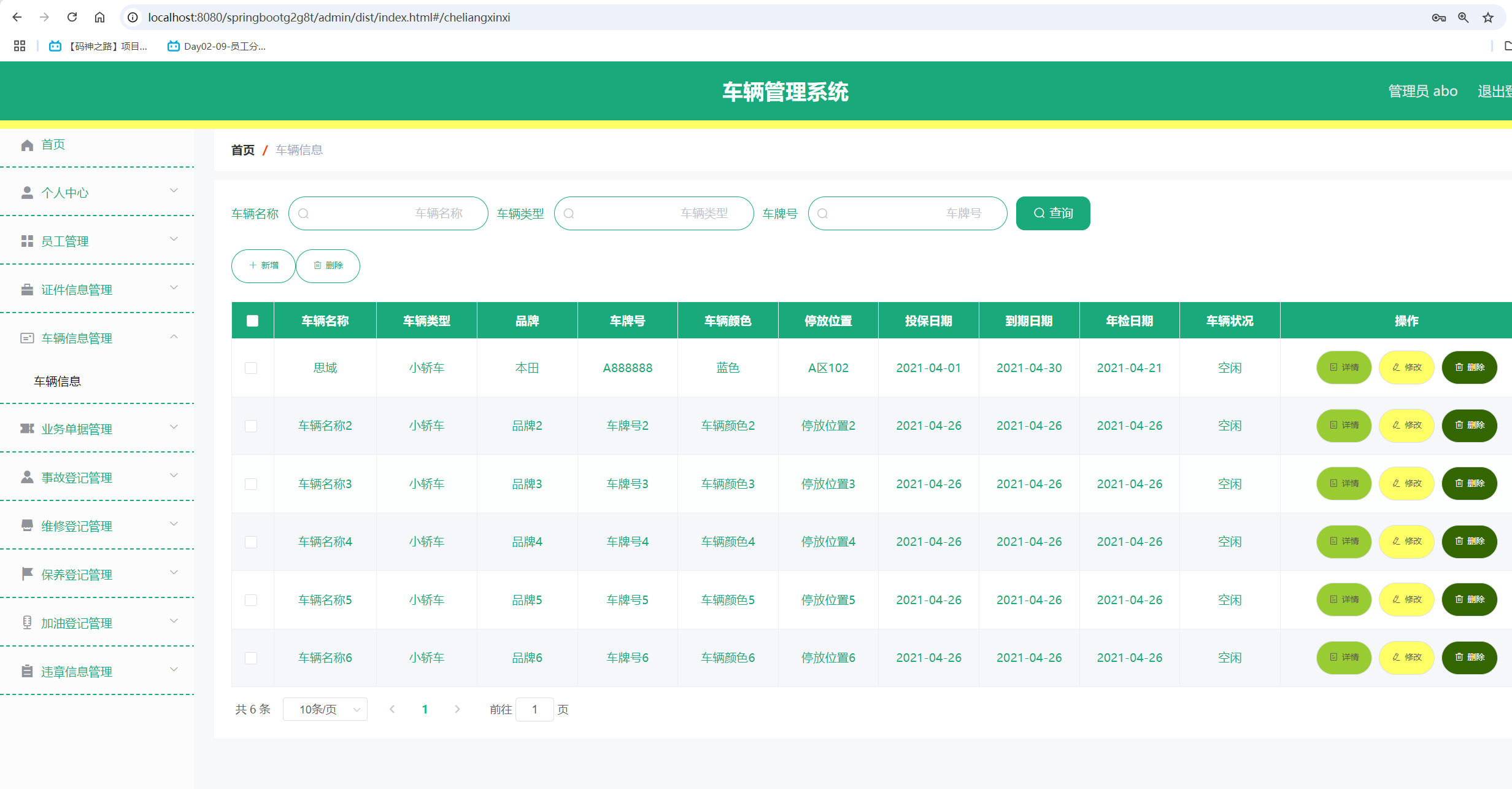The height and width of the screenshot is (789, 1512).
Task: Click the 维修登记管理 wrench icon
Action: pos(26,526)
